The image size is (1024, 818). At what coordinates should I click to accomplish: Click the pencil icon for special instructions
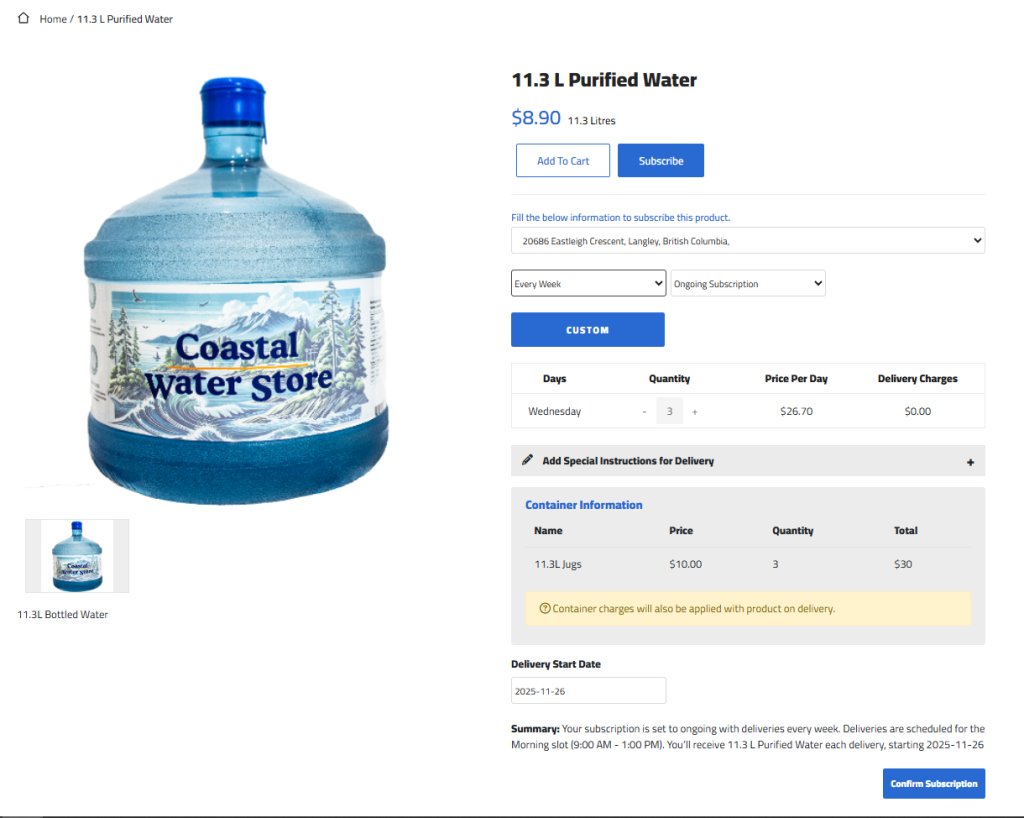pyautogui.click(x=528, y=461)
